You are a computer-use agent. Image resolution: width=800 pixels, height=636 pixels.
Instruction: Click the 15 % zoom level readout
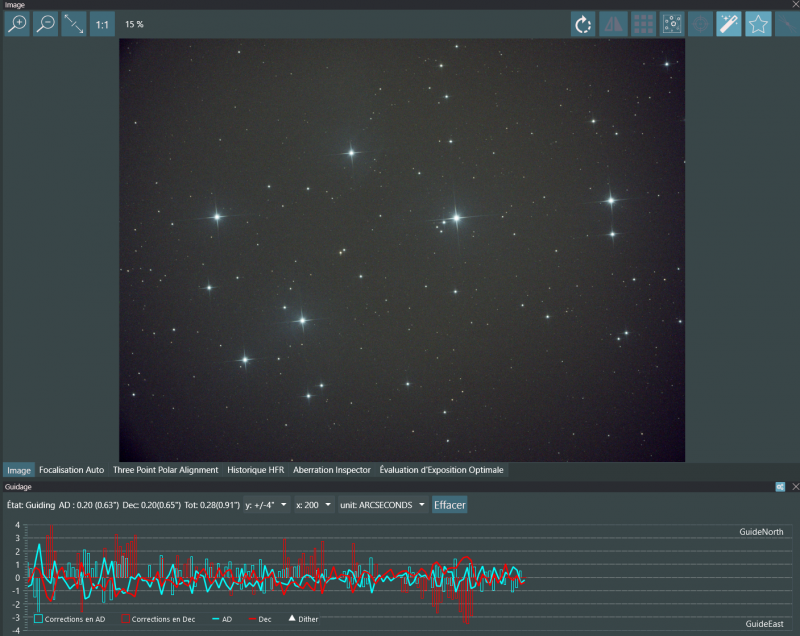point(134,24)
